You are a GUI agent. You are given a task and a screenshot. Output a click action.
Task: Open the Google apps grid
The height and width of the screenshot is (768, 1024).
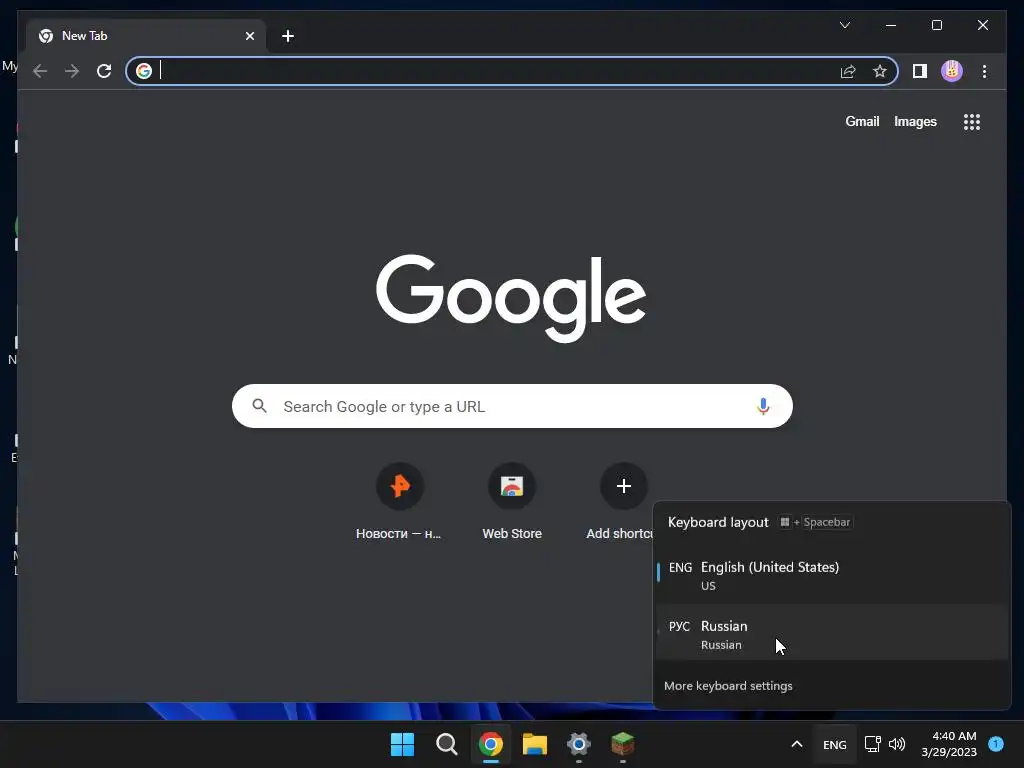[x=972, y=122]
